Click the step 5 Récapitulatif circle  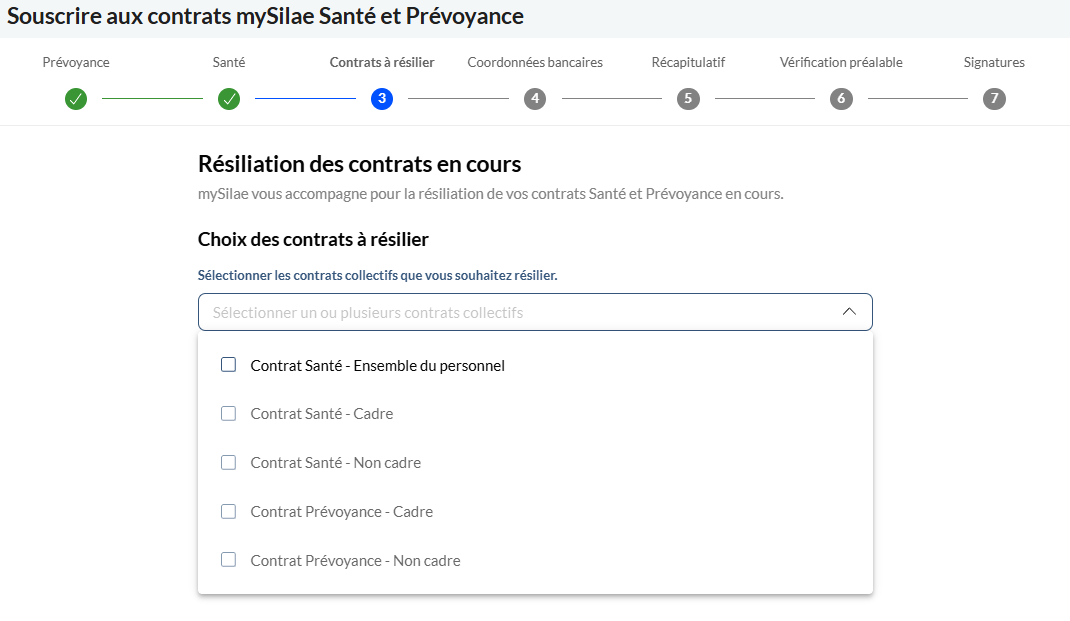[x=688, y=99]
